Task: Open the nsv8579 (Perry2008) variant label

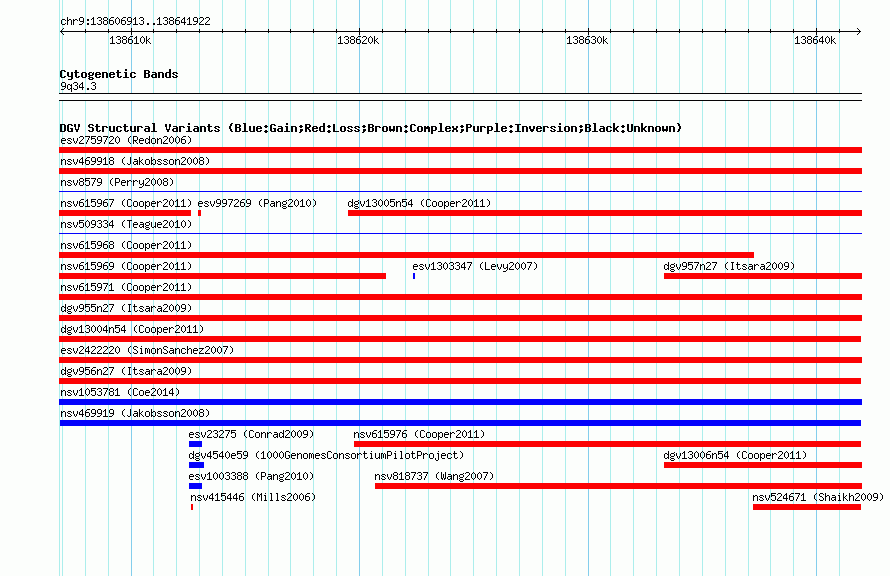Action: click(x=117, y=182)
